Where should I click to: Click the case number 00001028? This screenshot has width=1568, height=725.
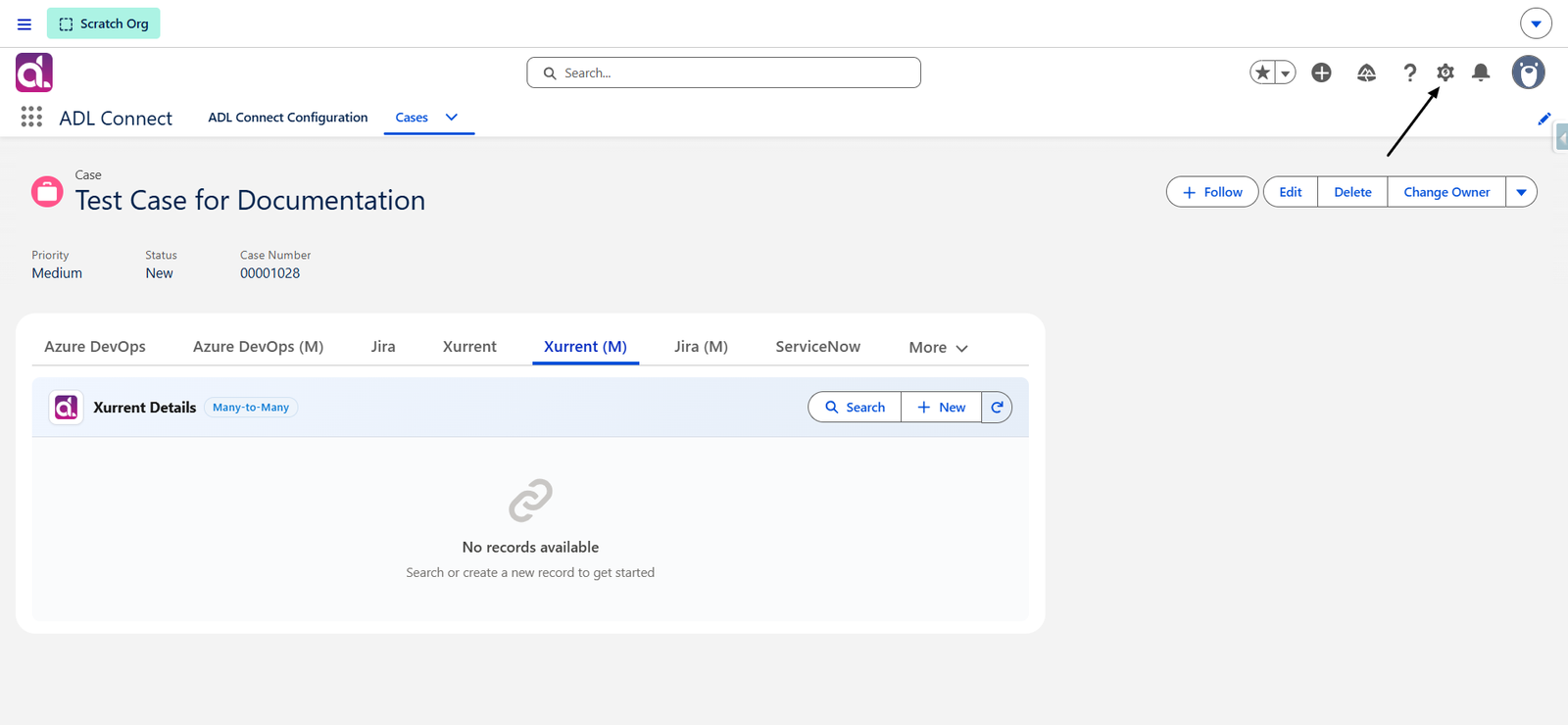point(270,273)
